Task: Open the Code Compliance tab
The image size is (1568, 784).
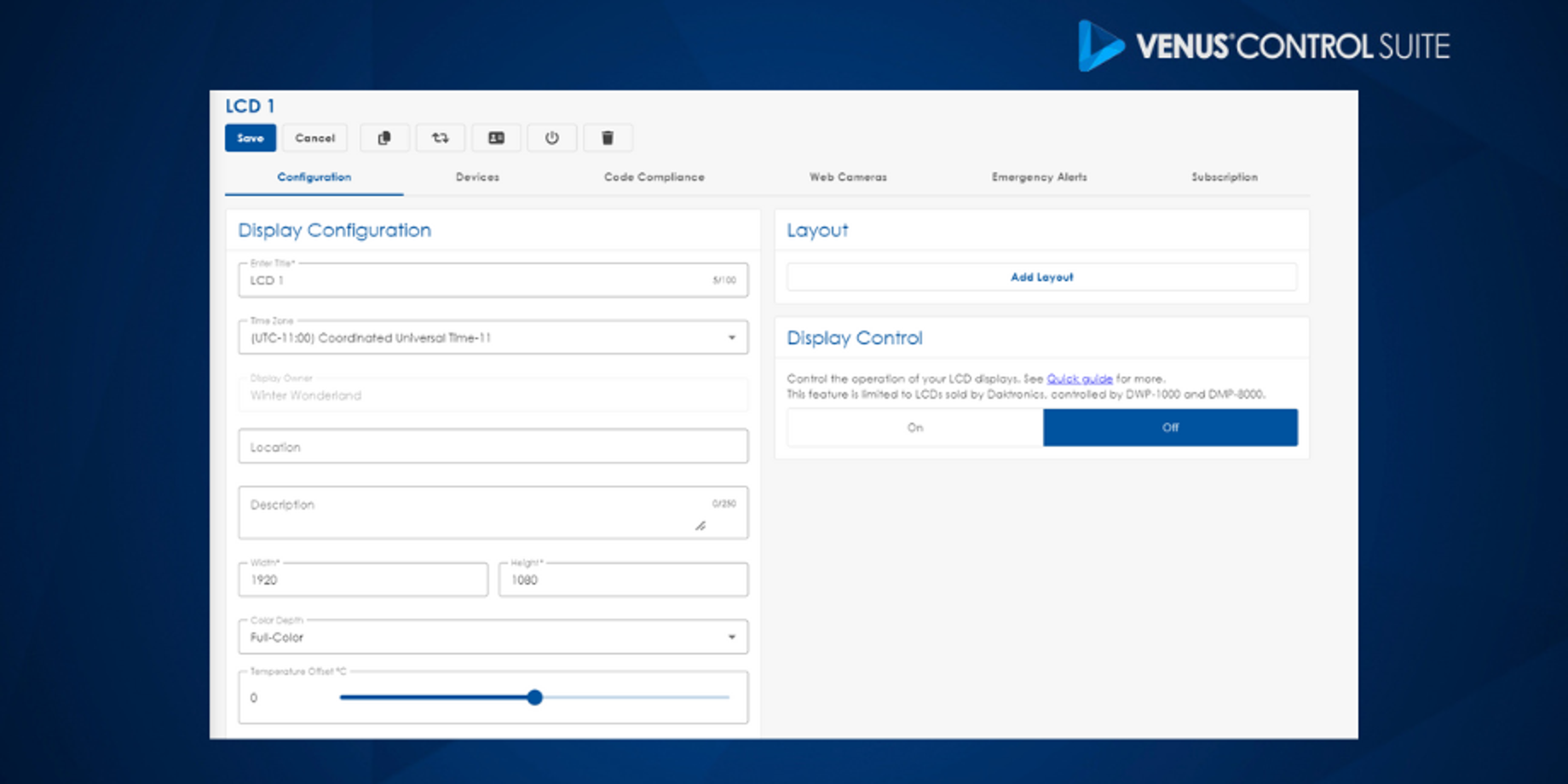Action: (654, 177)
